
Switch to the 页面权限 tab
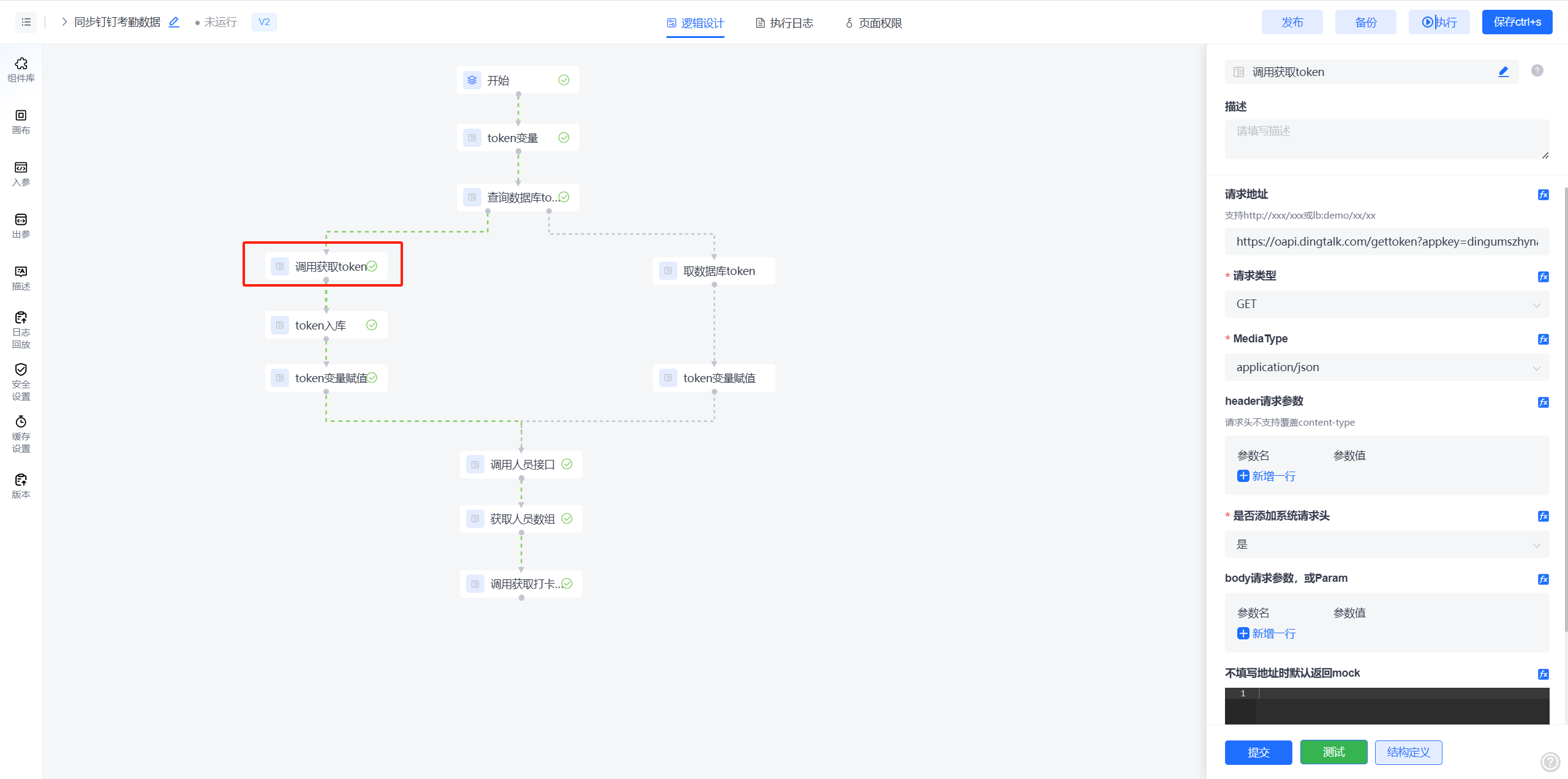coord(873,23)
